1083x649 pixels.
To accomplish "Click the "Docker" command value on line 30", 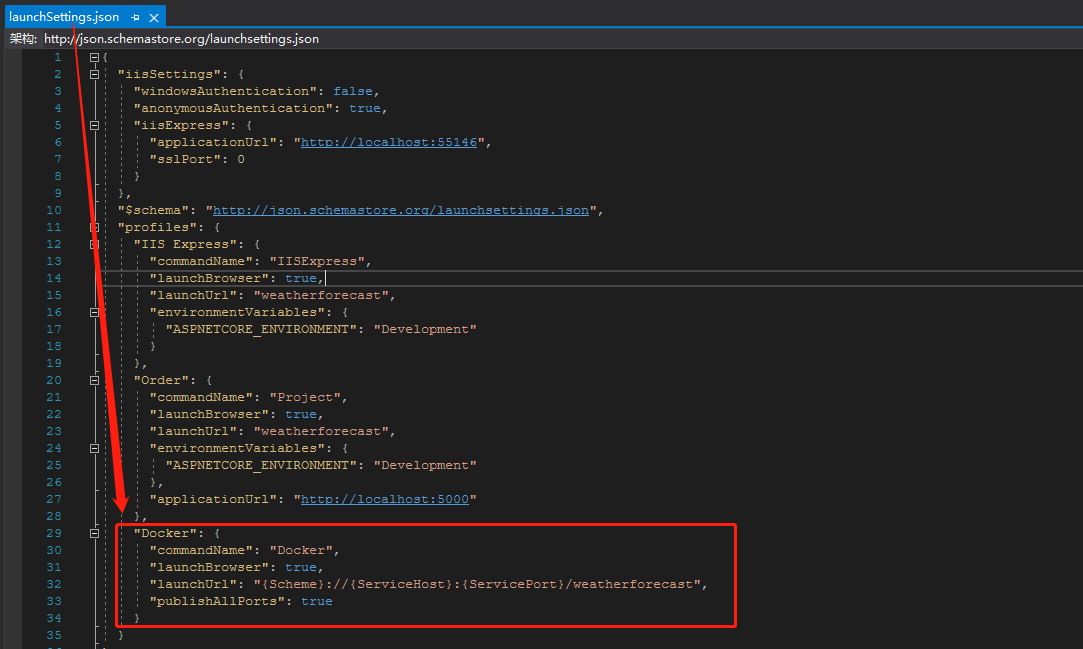I will pos(301,550).
